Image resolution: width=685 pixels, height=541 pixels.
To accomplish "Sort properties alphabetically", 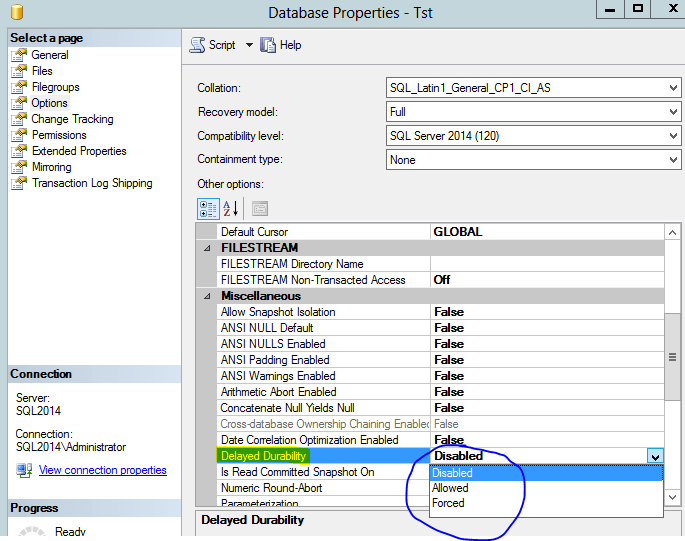I will (230, 208).
